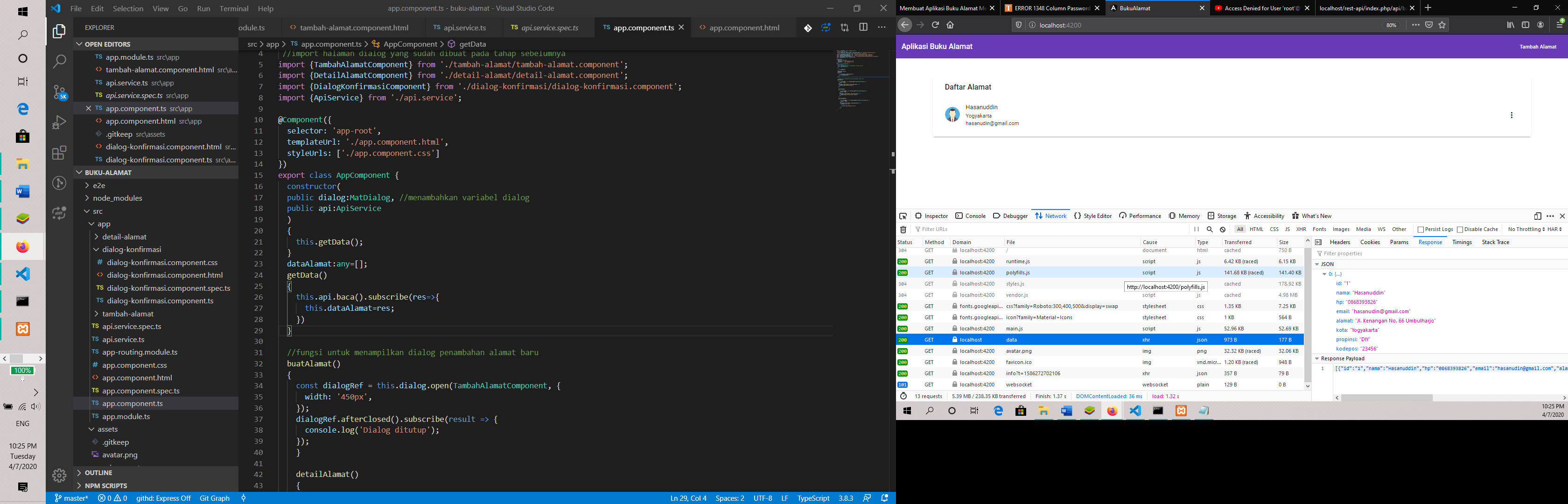Viewport: 1568px width, 504px height.
Task: Select the XHR network filter
Action: pyautogui.click(x=1302, y=230)
